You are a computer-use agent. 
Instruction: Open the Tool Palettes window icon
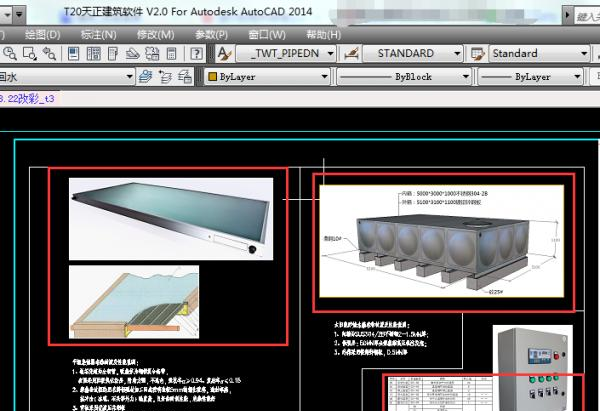click(x=113, y=54)
